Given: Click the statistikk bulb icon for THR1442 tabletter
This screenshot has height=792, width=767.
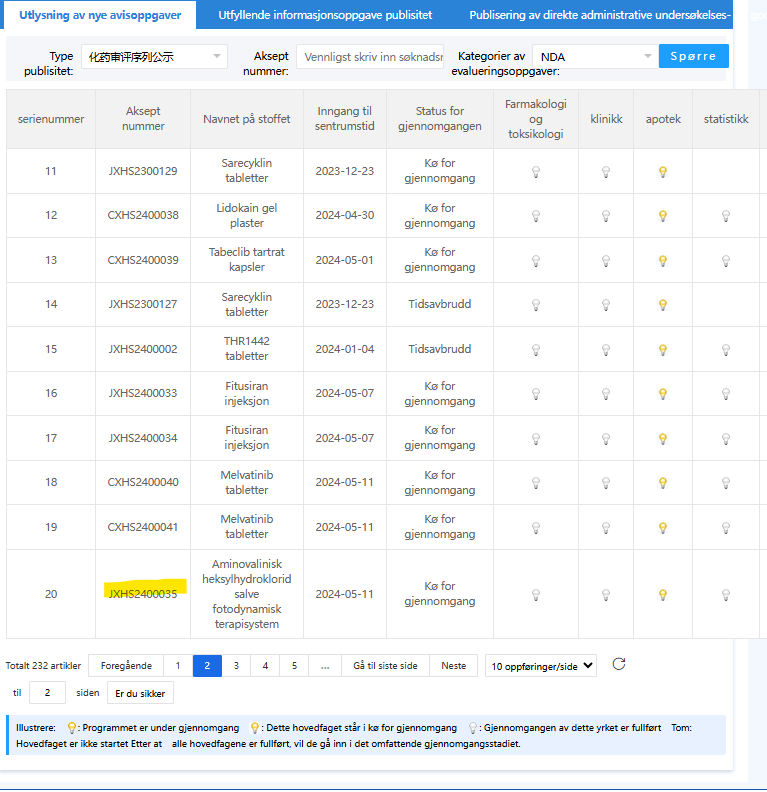Looking at the screenshot, I should coord(726,350).
